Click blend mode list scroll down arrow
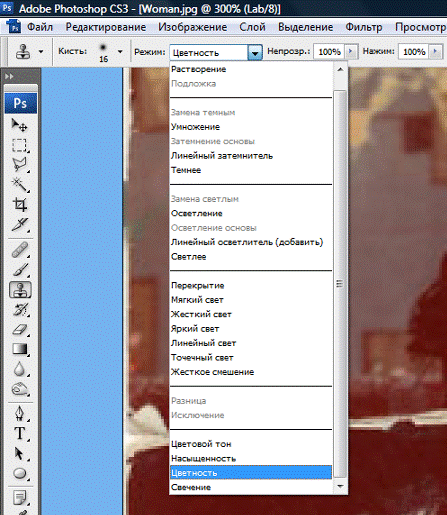Screen dimensions: 447x515 (340, 486)
